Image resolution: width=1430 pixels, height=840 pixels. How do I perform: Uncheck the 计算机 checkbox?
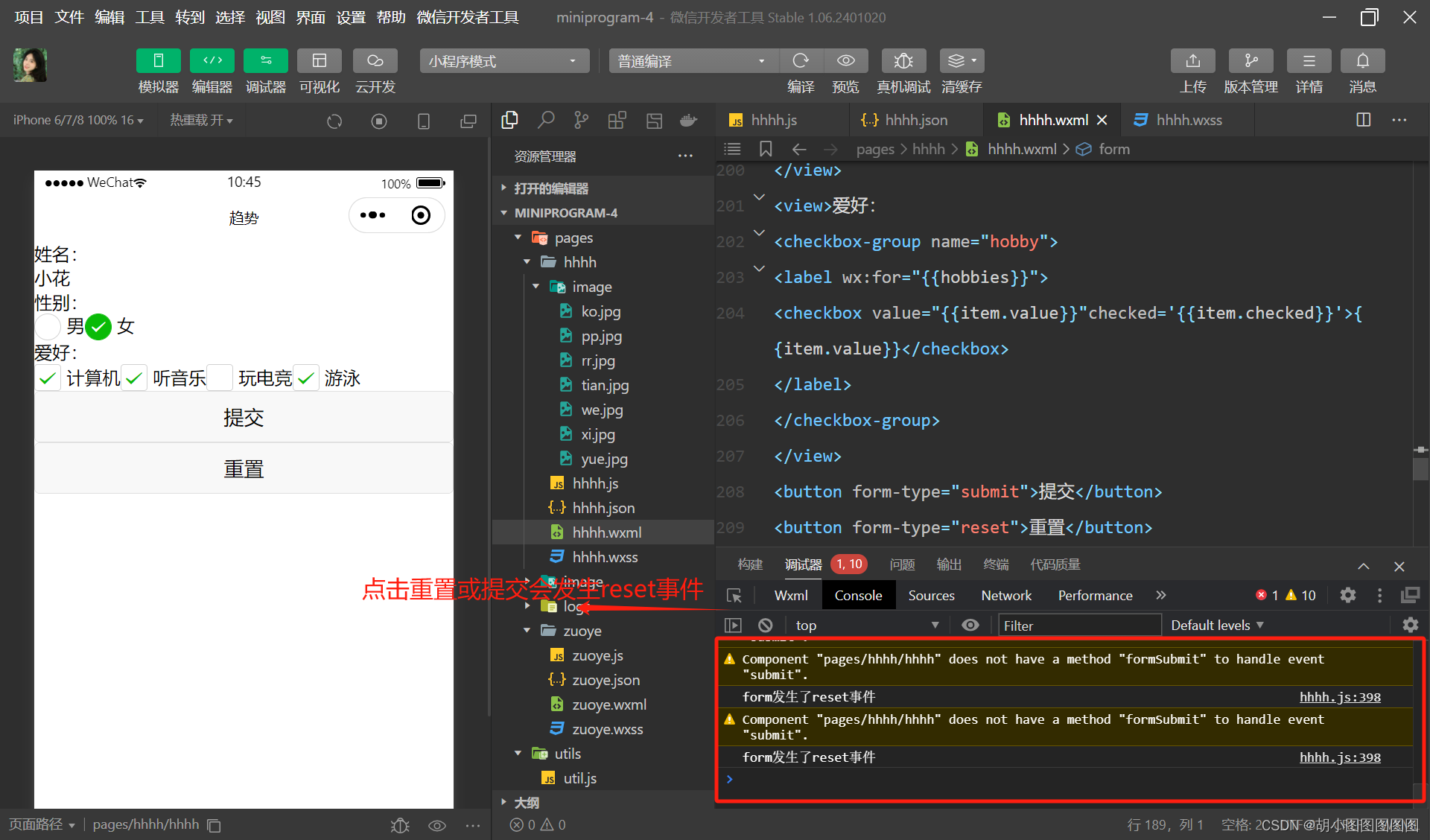click(x=48, y=378)
